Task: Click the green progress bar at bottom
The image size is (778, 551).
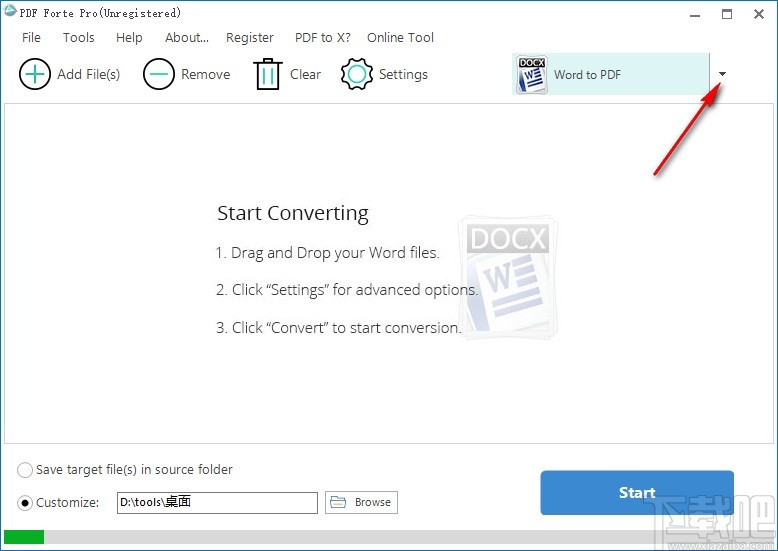Action: tap(24, 537)
